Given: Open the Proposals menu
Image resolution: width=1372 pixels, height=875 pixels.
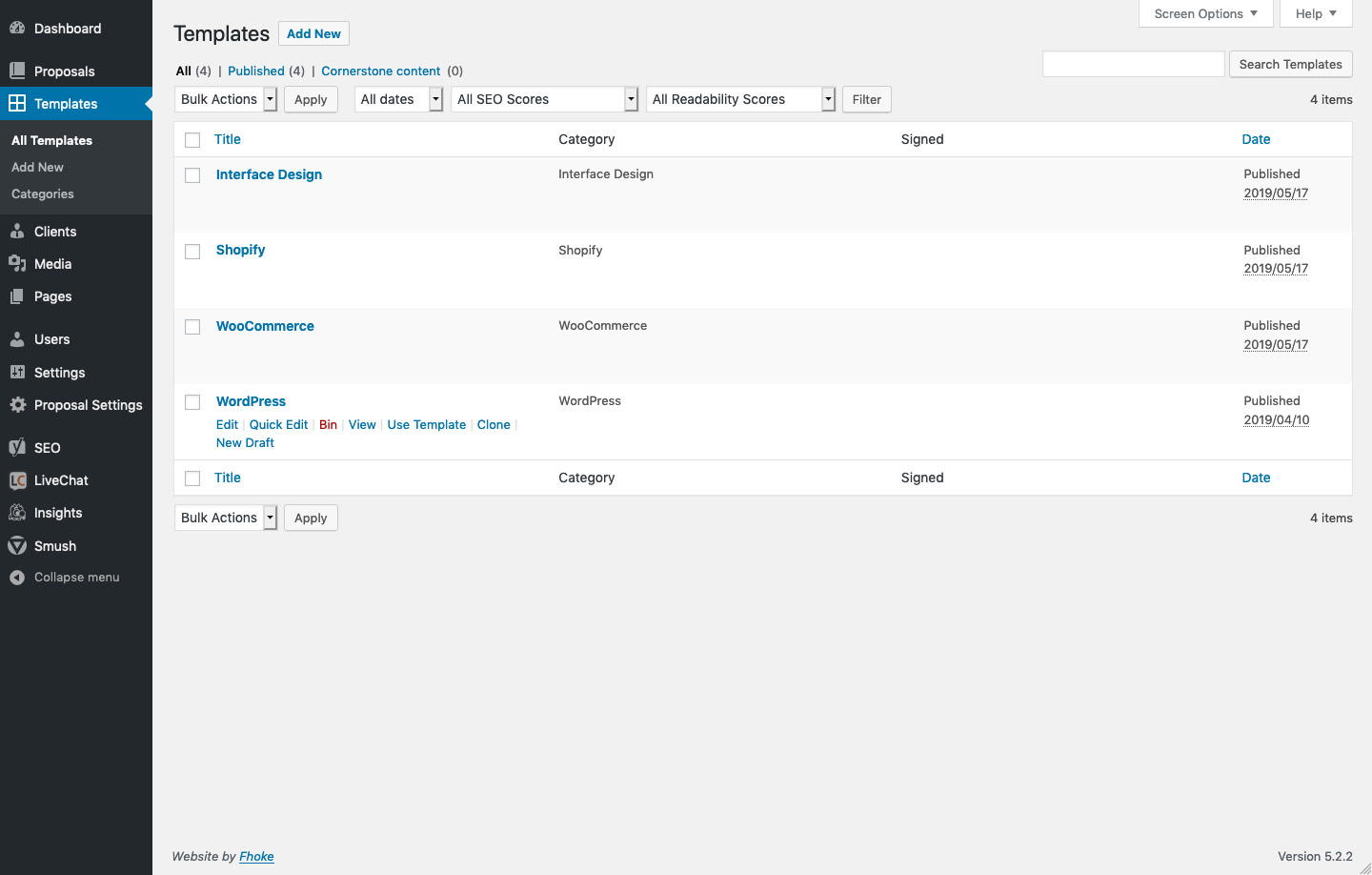Looking at the screenshot, I should [x=76, y=71].
